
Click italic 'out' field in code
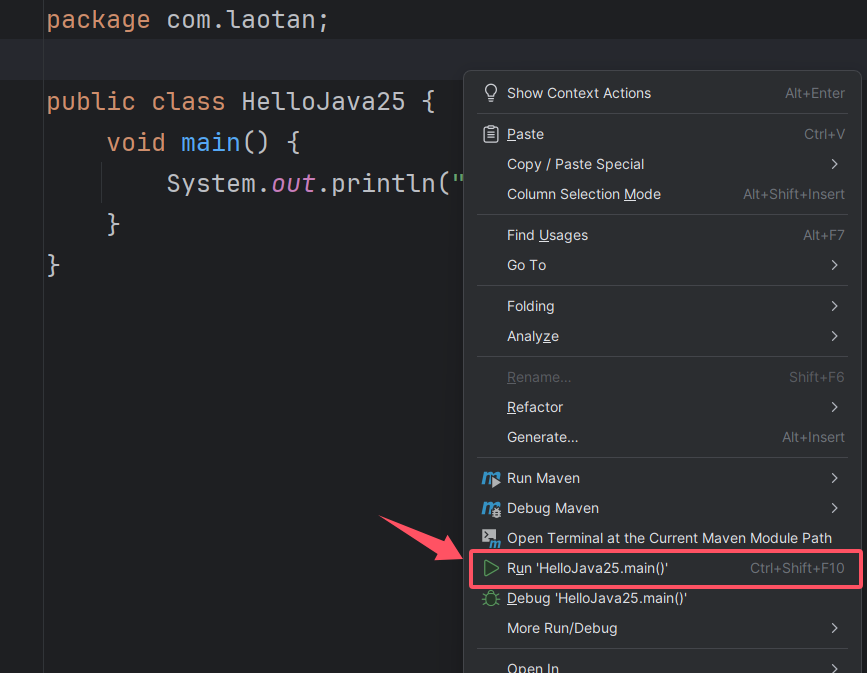294,184
